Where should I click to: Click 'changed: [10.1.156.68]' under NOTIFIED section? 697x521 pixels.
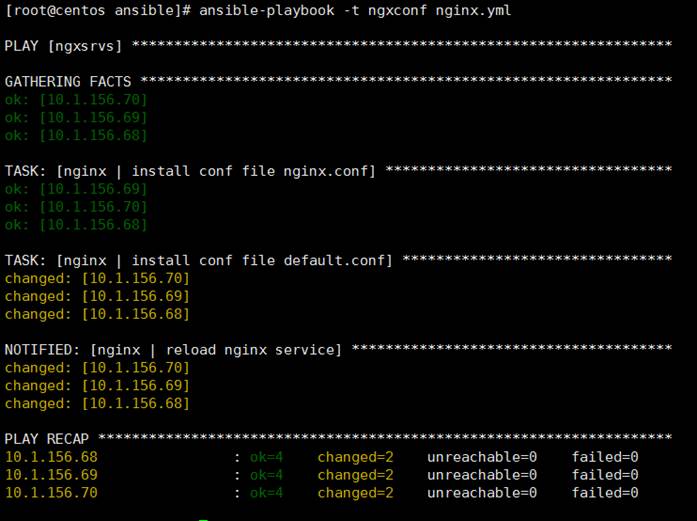click(97, 403)
